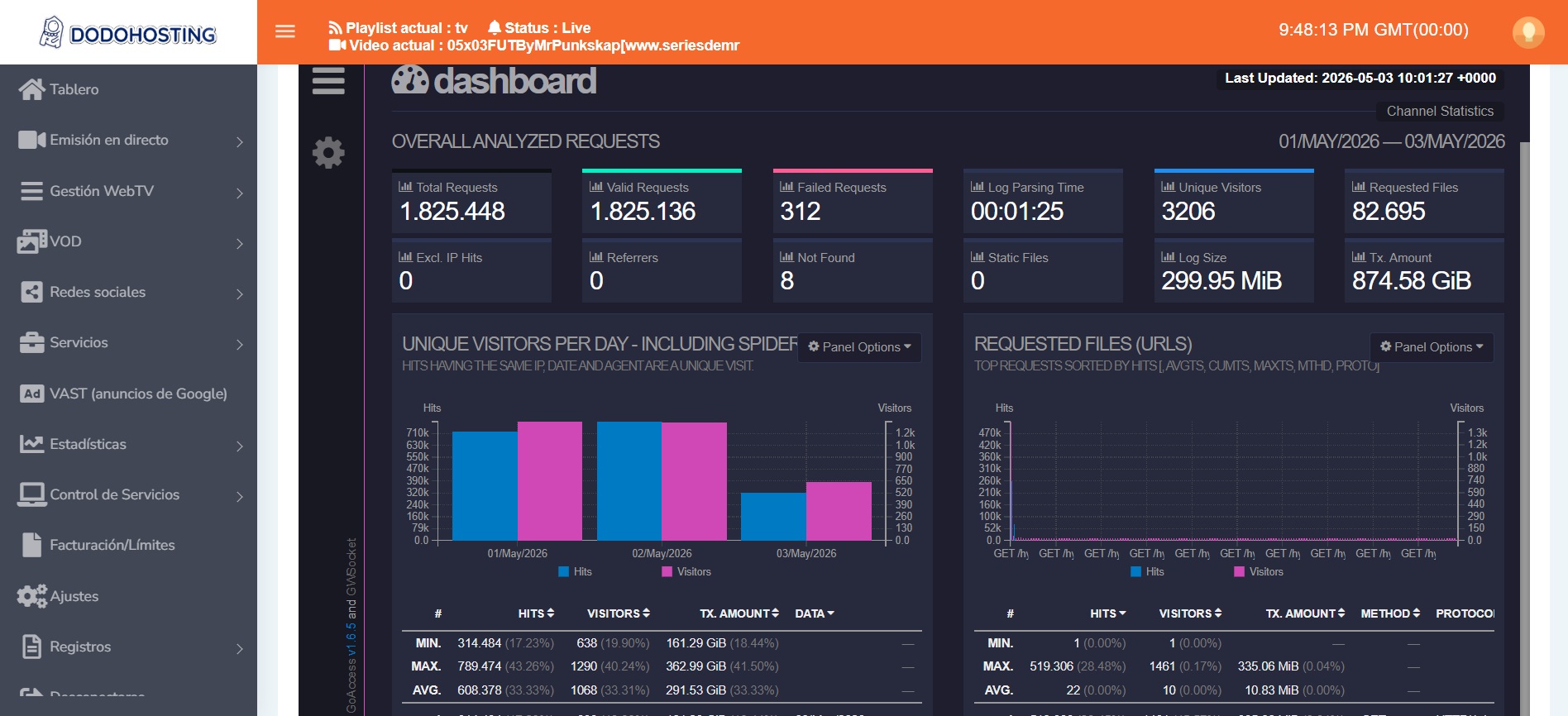This screenshot has height=716, width=1568.
Task: Click the dashboard gauge icon
Action: coord(410,80)
